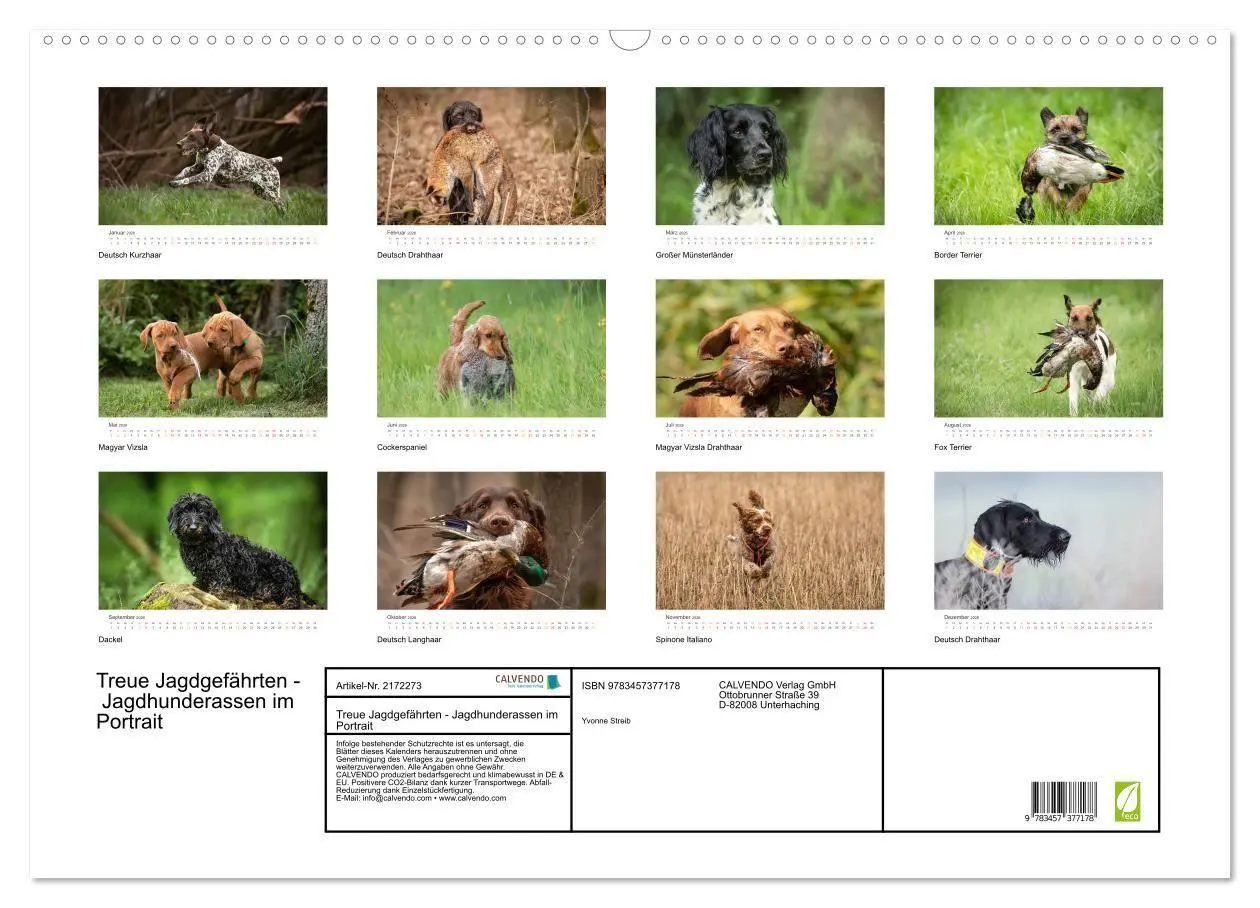This screenshot has height=908, width=1260.
Task: Click the 'Dackel' caption
Action: click(110, 639)
